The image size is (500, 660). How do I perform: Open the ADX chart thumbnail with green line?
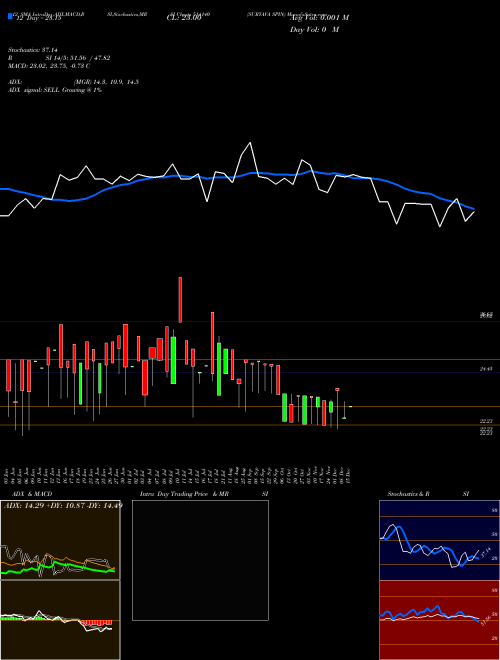click(60, 540)
